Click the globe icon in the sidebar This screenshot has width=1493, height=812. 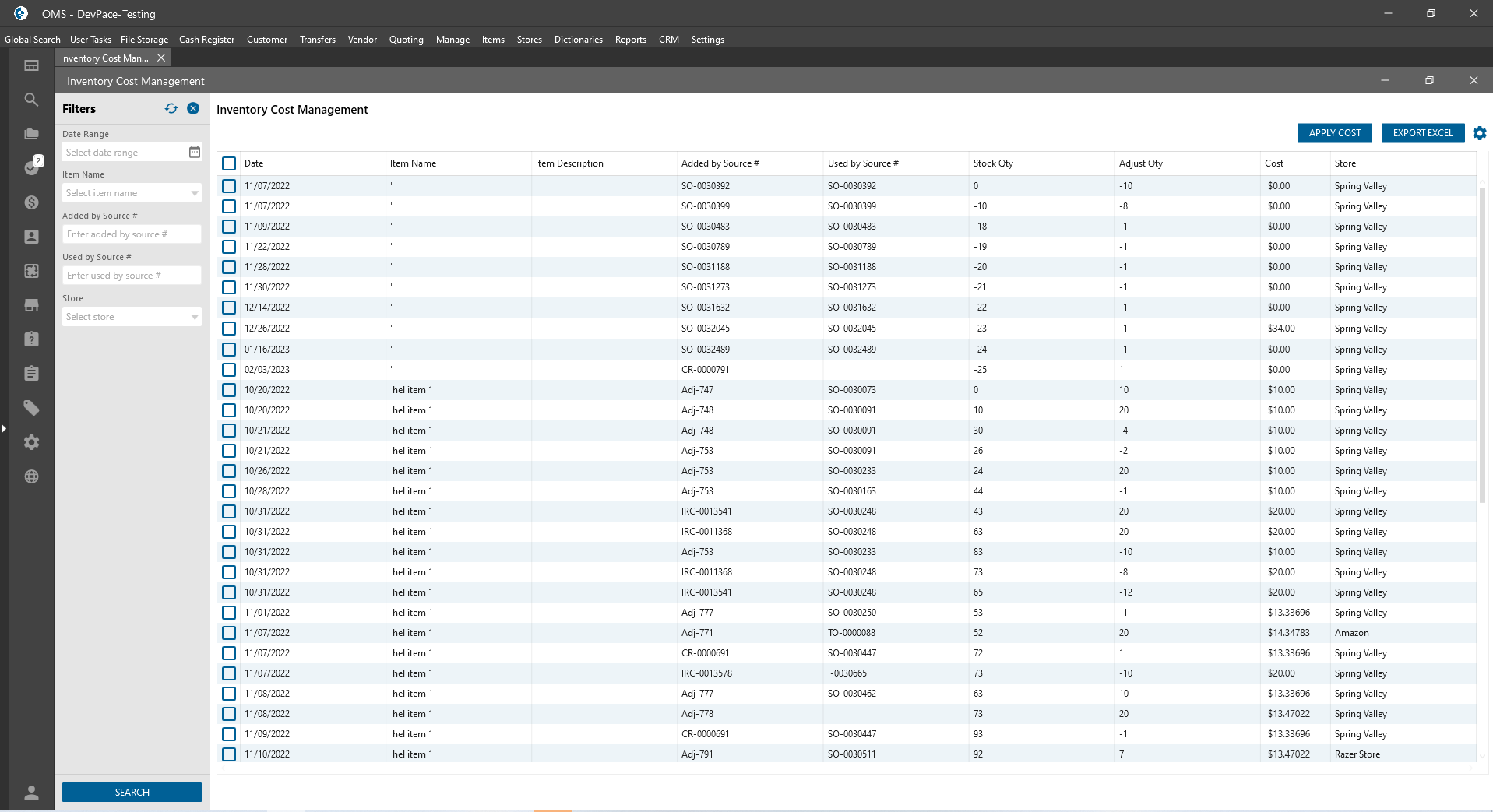point(31,476)
